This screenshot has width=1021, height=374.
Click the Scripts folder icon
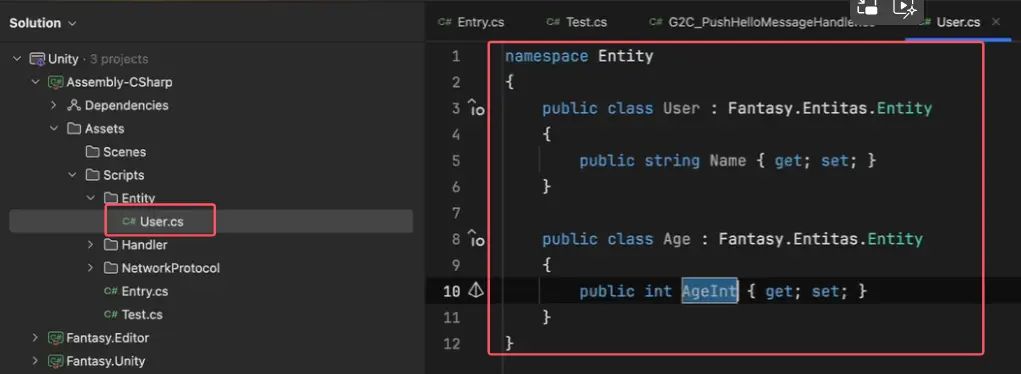(x=92, y=175)
